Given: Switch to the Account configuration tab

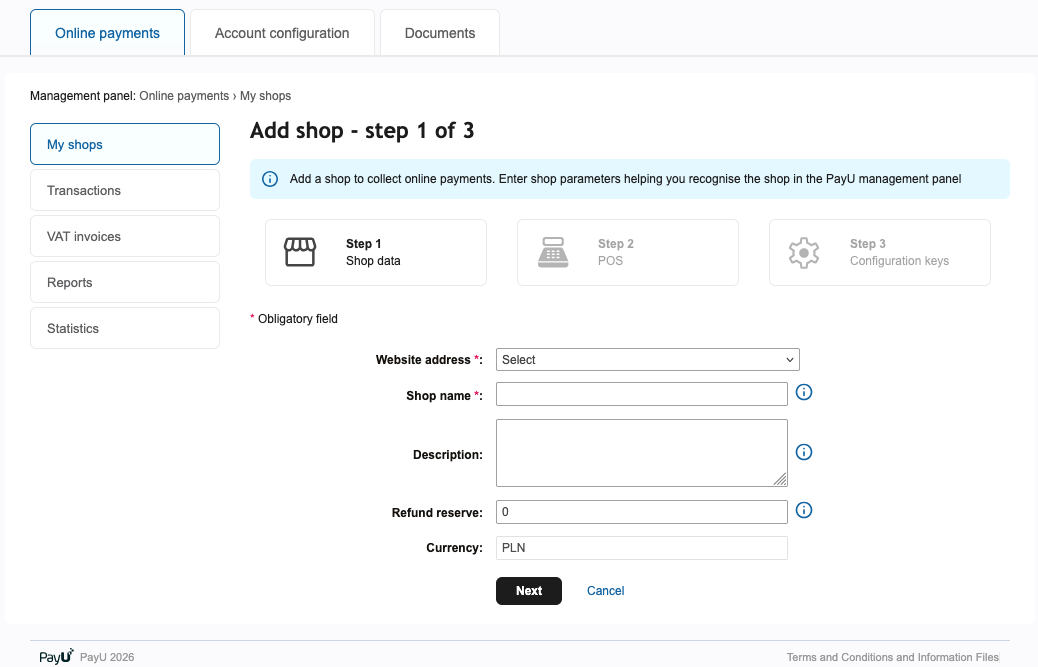Looking at the screenshot, I should point(281,33).
